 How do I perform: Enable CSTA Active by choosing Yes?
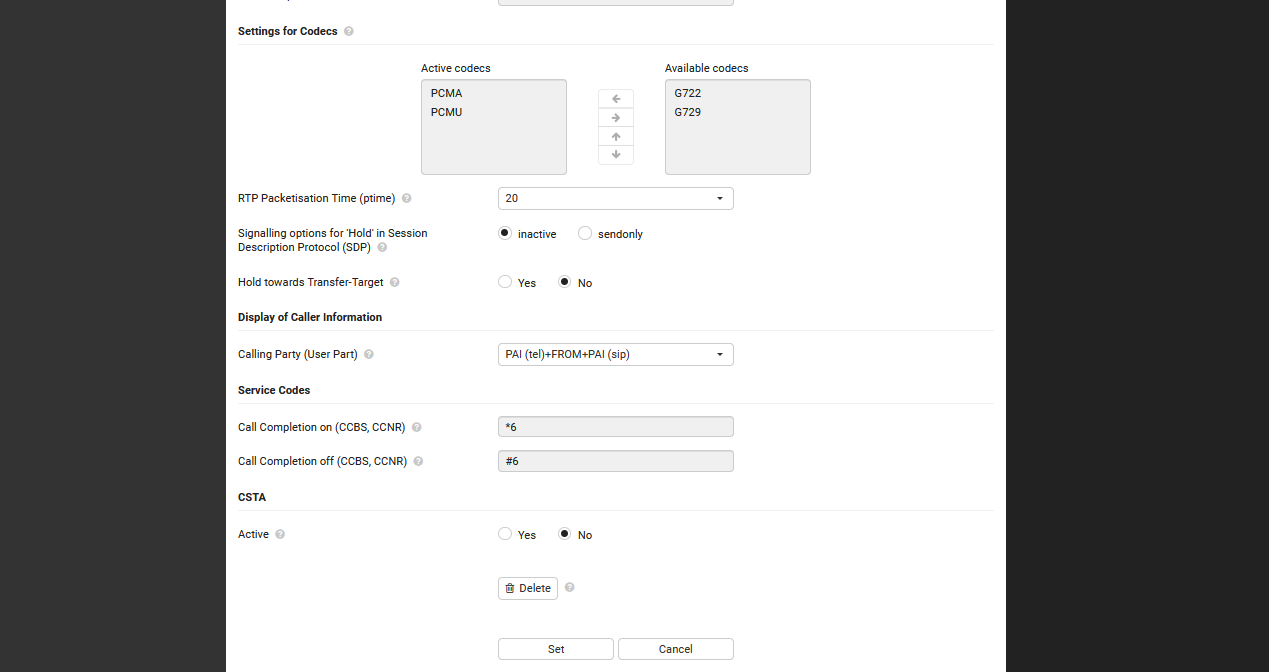pos(505,534)
